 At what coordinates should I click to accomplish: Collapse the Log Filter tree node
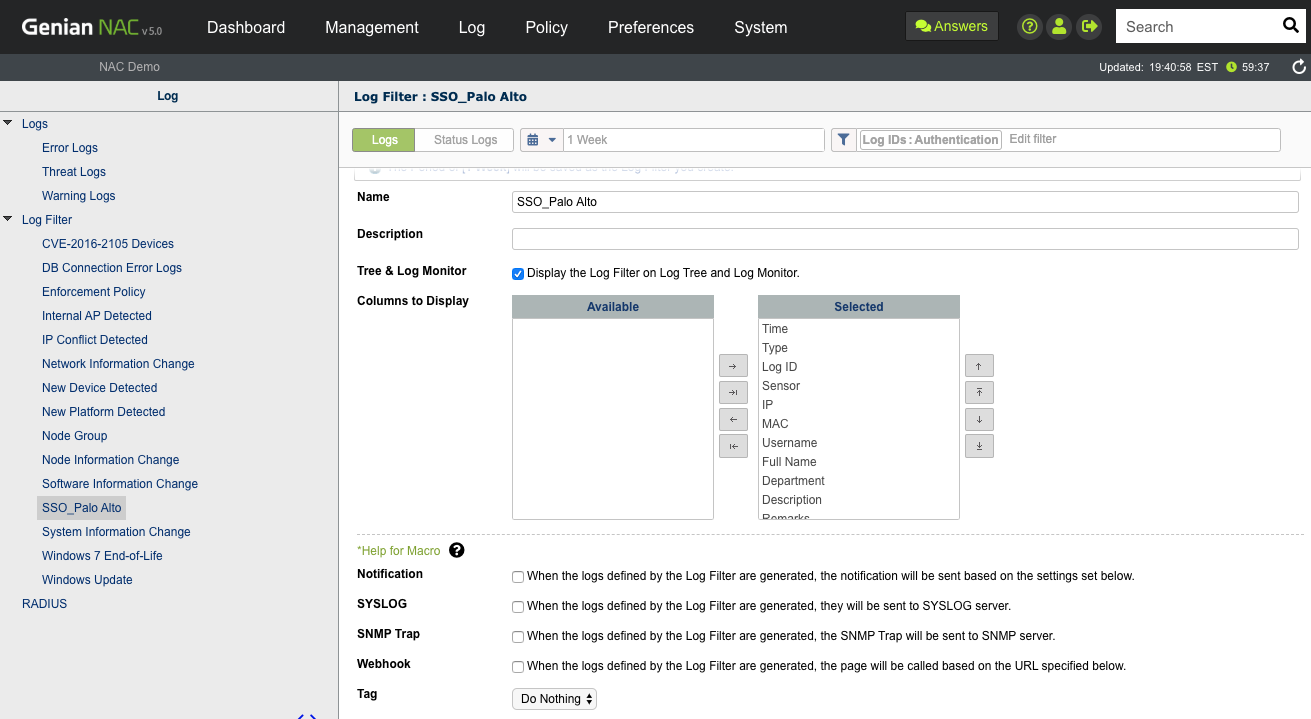[8, 219]
